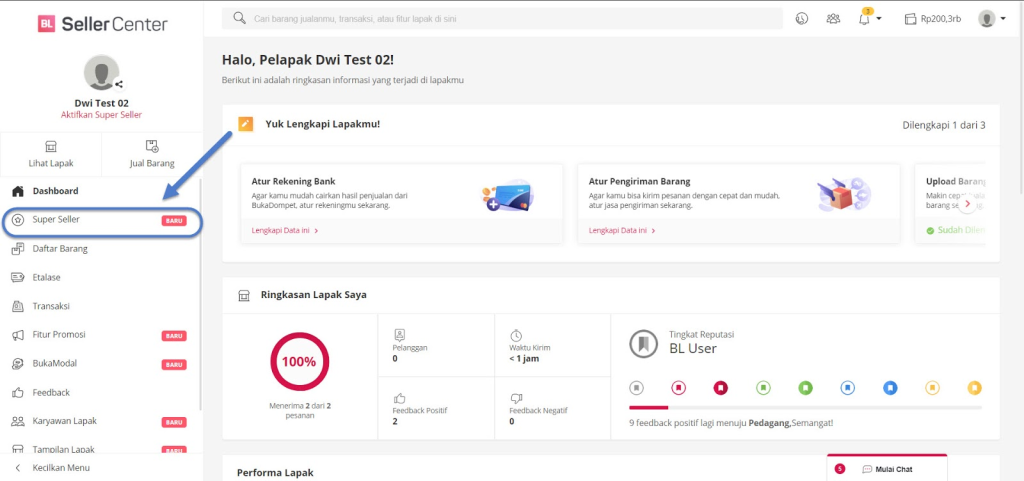Click the shipping box illustration
1024x481 pixels.
point(845,194)
